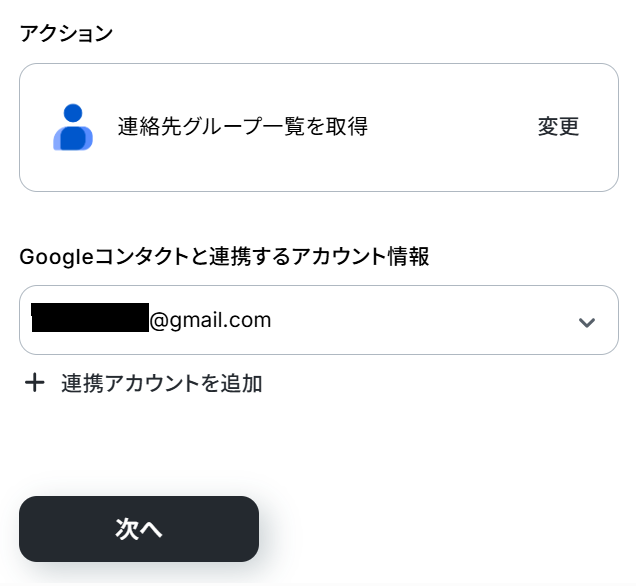Screen dimensions: 636x586
Task: Select the 連絡先グループ一覧を取得 action text
Action: click(243, 127)
